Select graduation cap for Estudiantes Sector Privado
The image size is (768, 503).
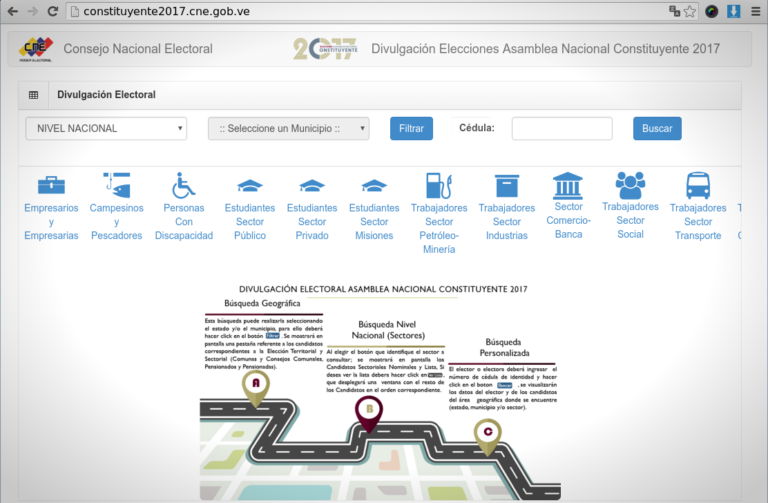pos(312,186)
